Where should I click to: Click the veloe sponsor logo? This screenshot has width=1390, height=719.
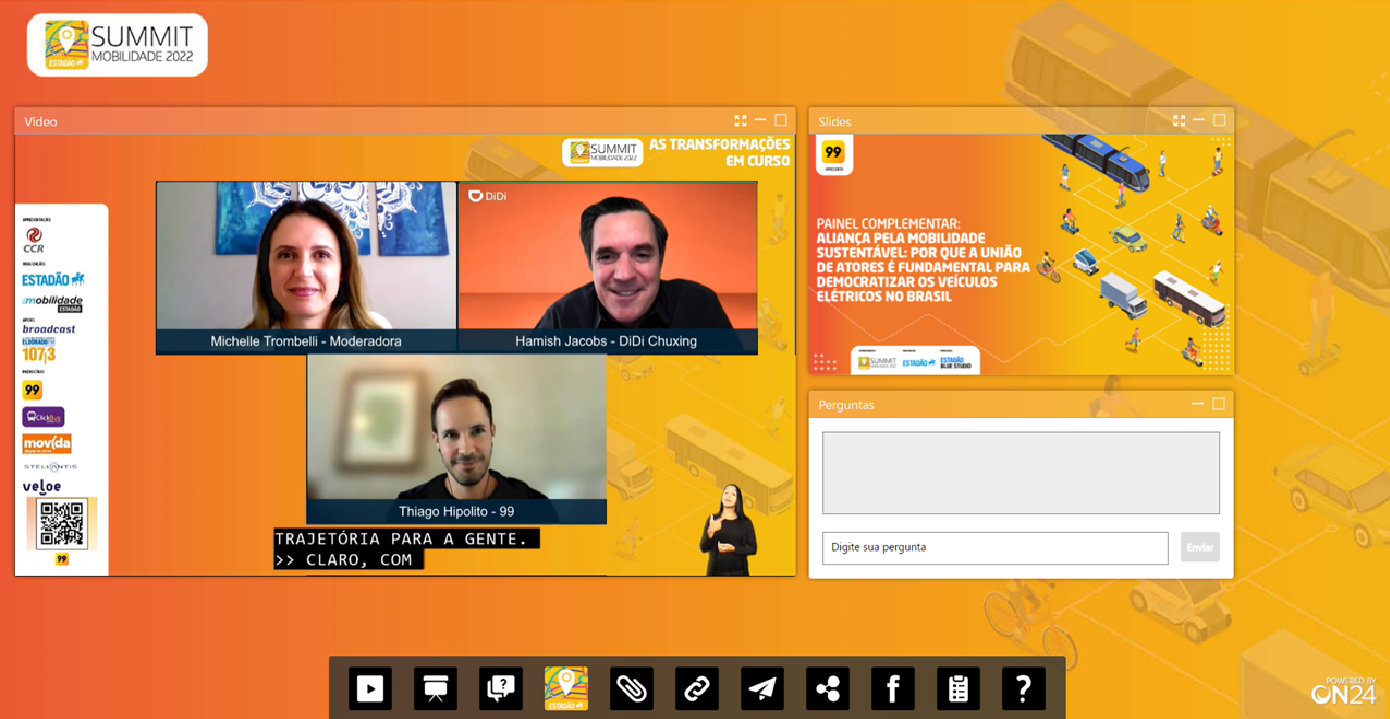tap(42, 486)
